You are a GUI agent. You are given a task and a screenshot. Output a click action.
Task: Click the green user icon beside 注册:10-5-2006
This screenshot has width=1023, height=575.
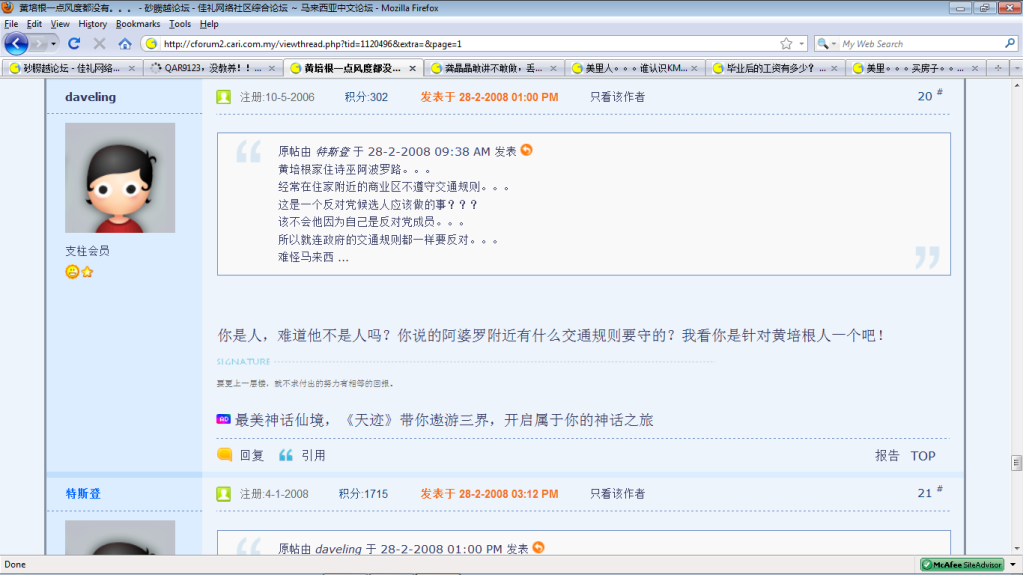pos(224,97)
